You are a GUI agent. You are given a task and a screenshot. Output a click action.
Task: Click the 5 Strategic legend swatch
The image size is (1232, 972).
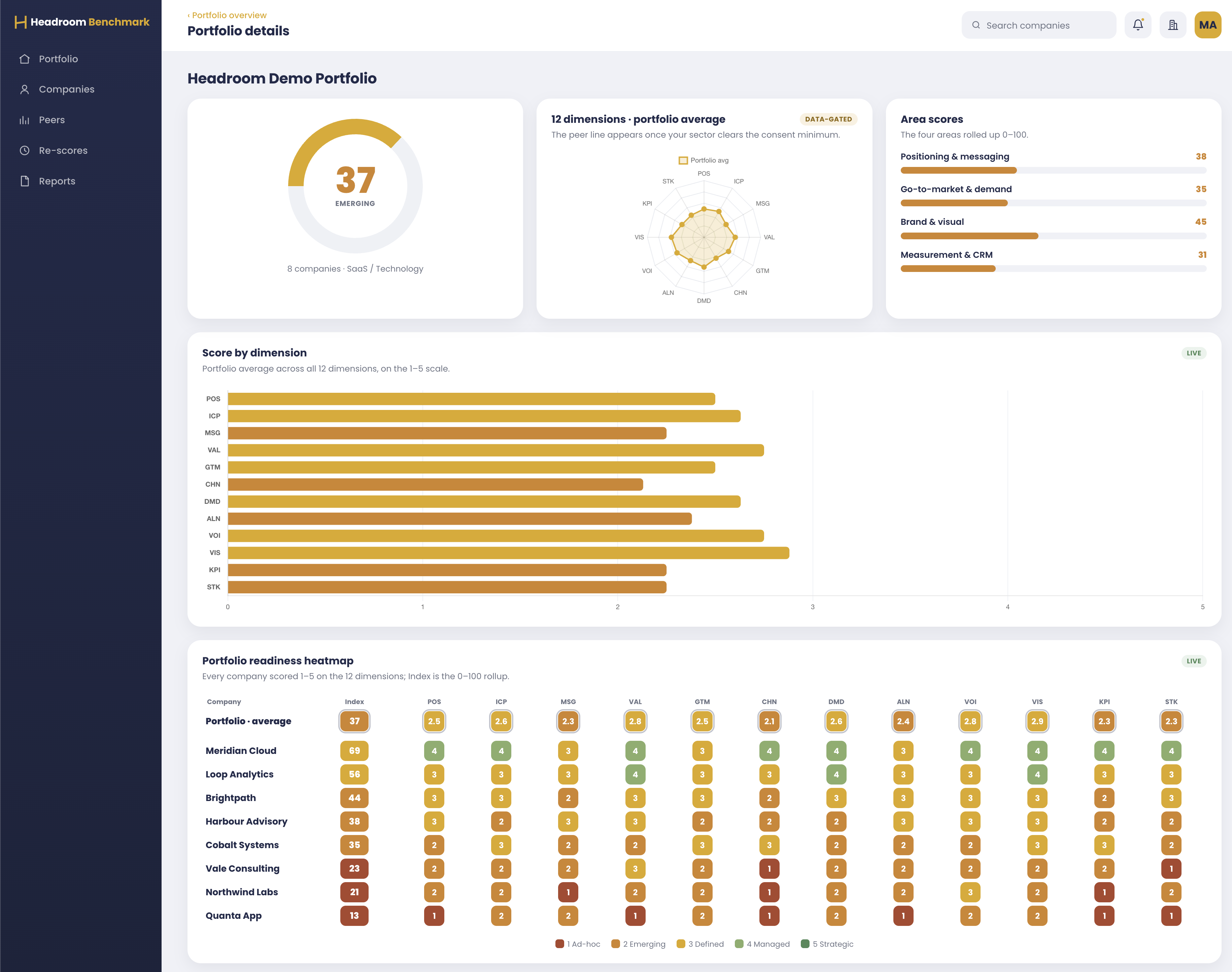click(805, 944)
